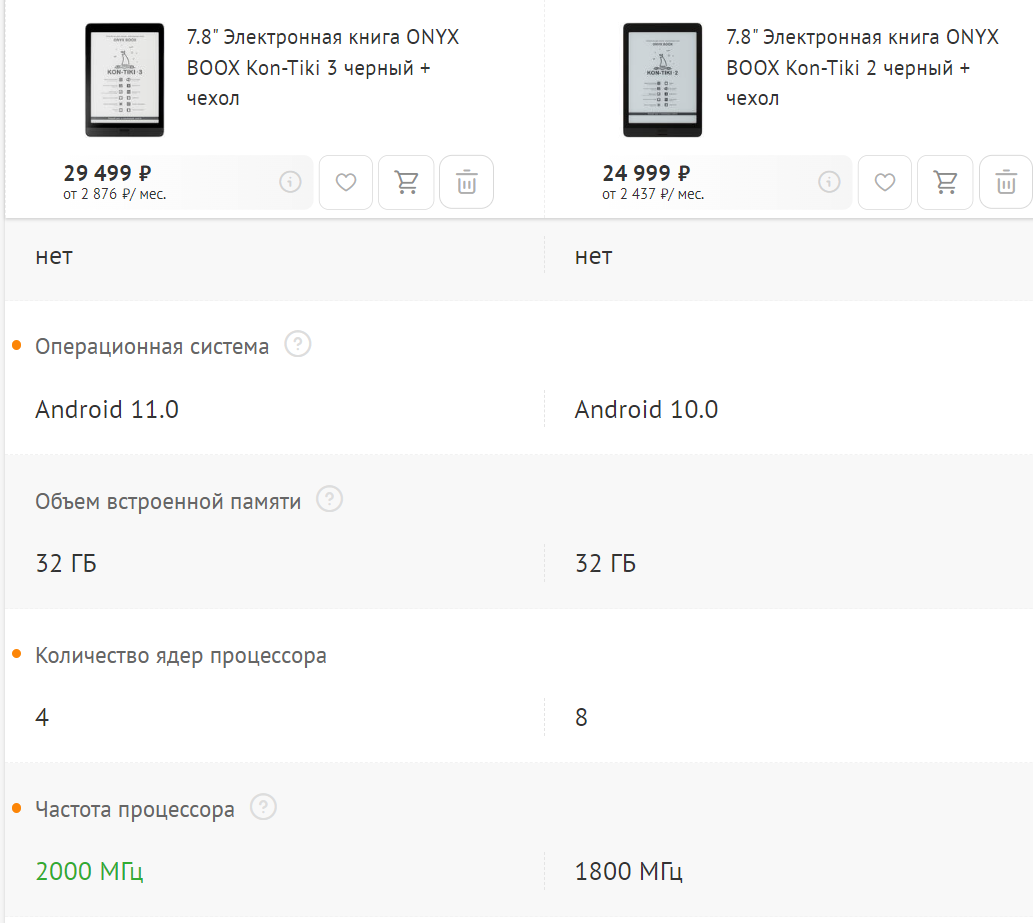Open price info icon for Kon-Tiki 2
The height and width of the screenshot is (923, 1033).
(x=829, y=182)
